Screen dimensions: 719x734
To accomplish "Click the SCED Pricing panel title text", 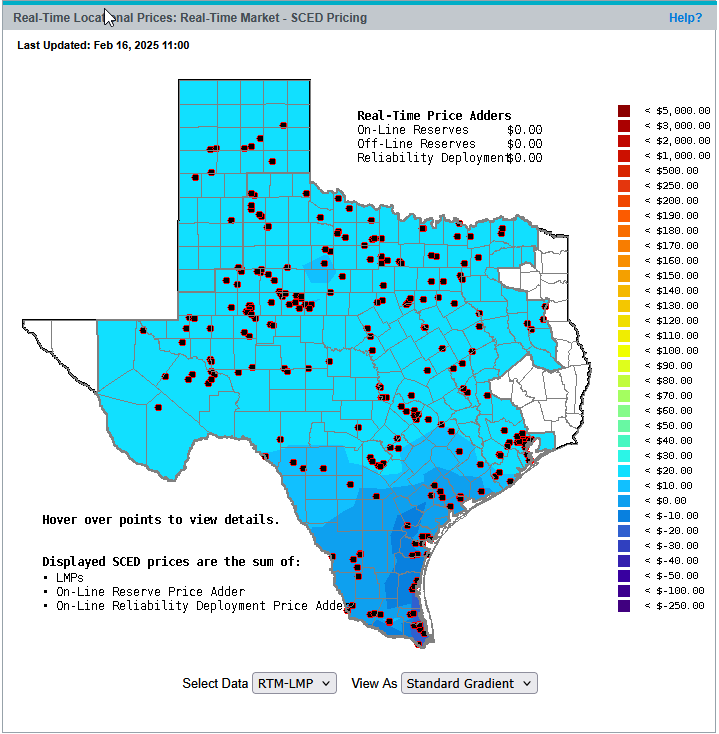I will tap(190, 18).
